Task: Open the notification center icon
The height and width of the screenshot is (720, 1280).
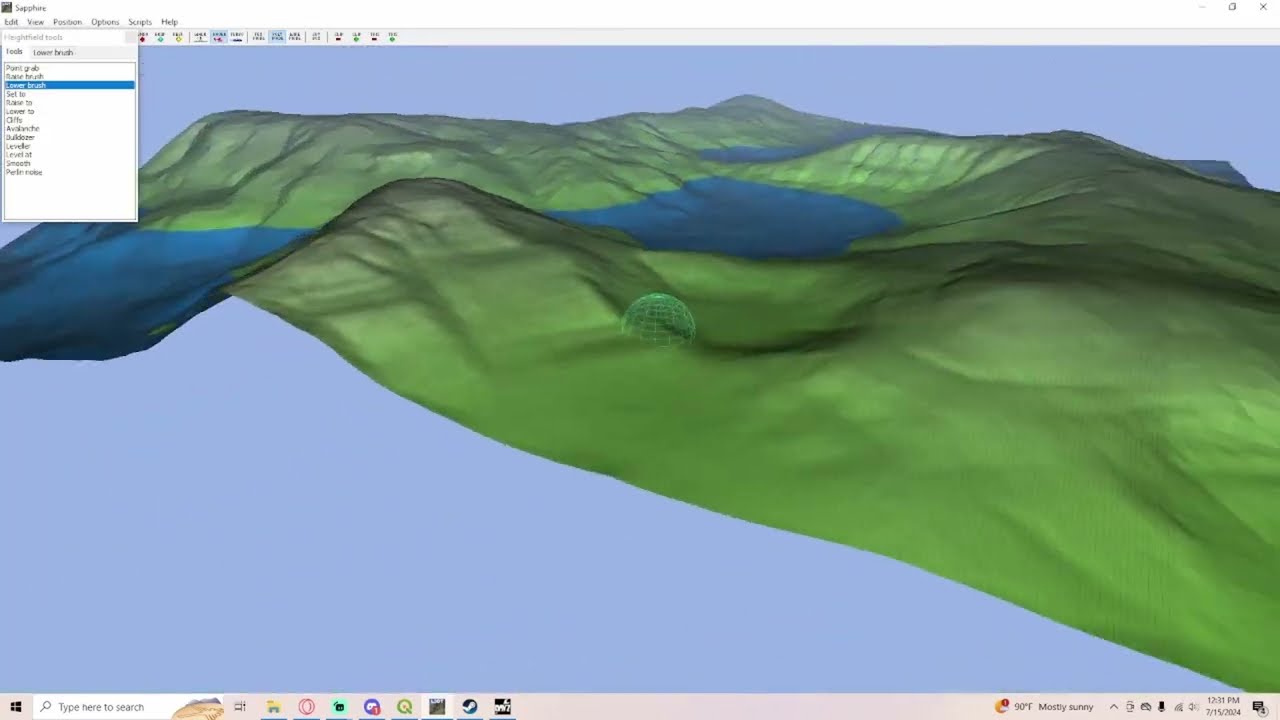Action: (x=1259, y=707)
